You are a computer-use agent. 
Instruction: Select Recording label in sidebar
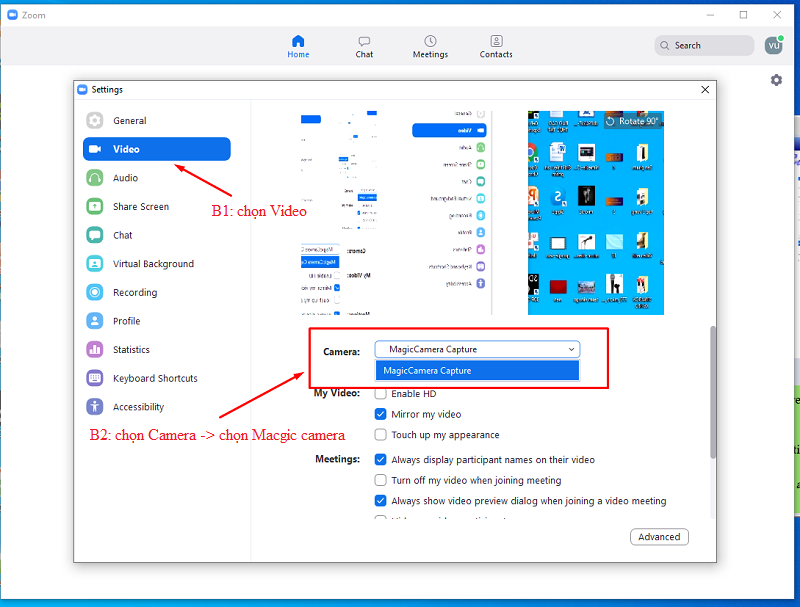[x=135, y=292]
